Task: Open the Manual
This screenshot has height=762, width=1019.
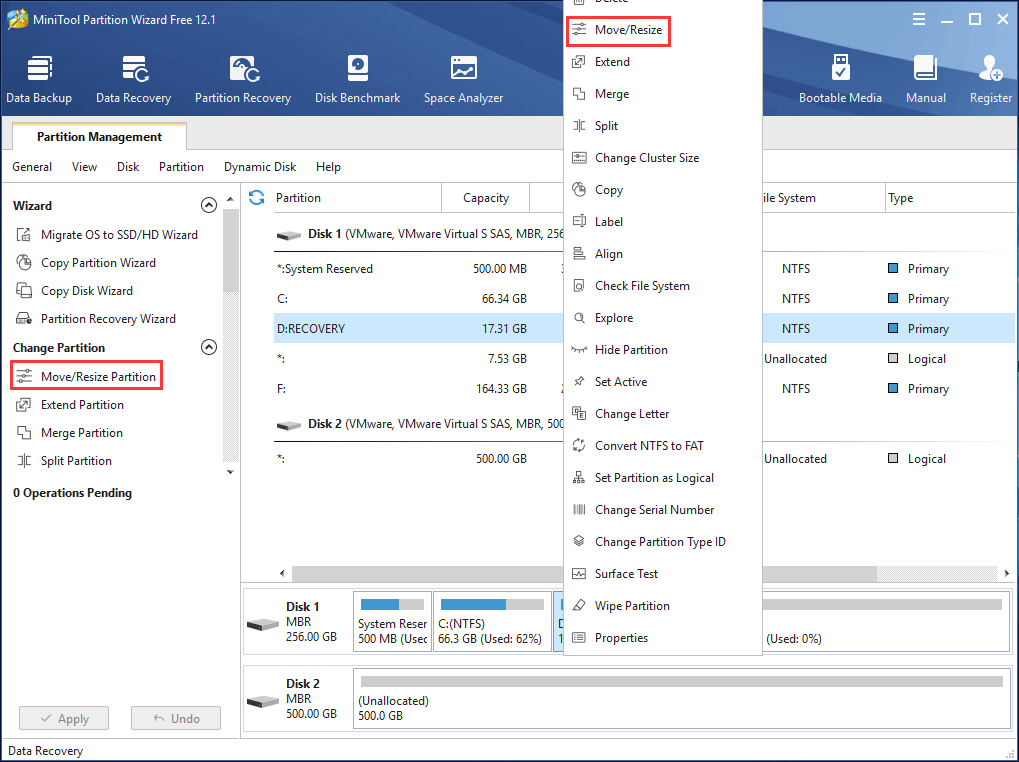Action: (x=925, y=79)
